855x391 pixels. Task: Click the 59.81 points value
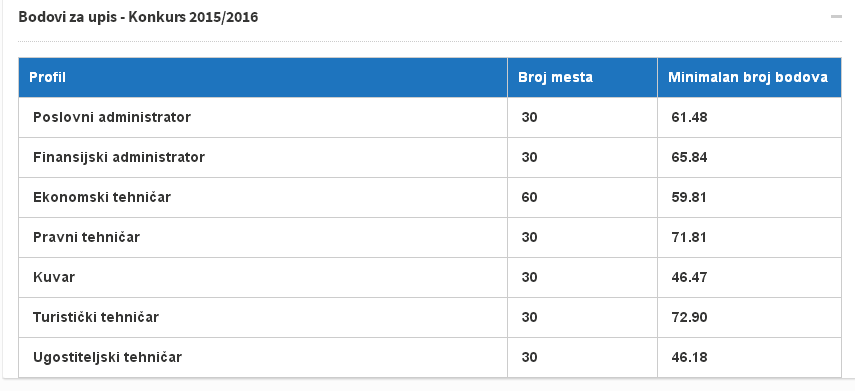(x=689, y=197)
